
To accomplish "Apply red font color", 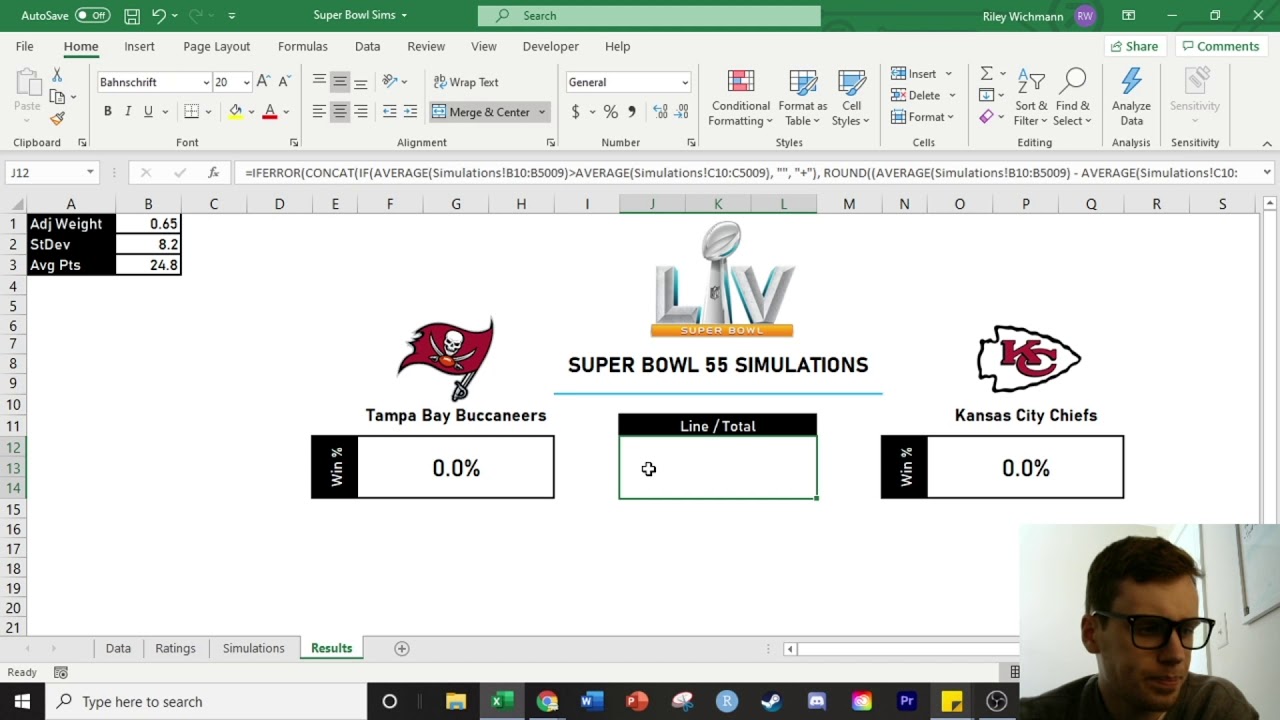I will pyautogui.click(x=270, y=111).
